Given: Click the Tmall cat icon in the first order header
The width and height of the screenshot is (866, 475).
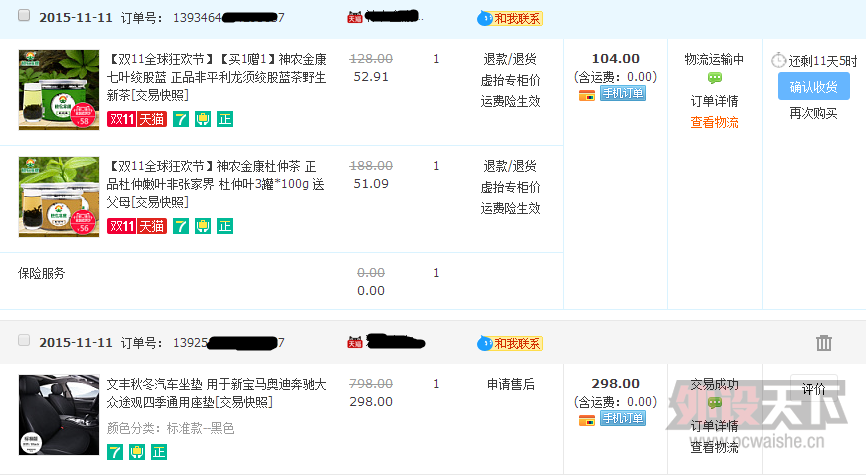Looking at the screenshot, I should [x=355, y=18].
